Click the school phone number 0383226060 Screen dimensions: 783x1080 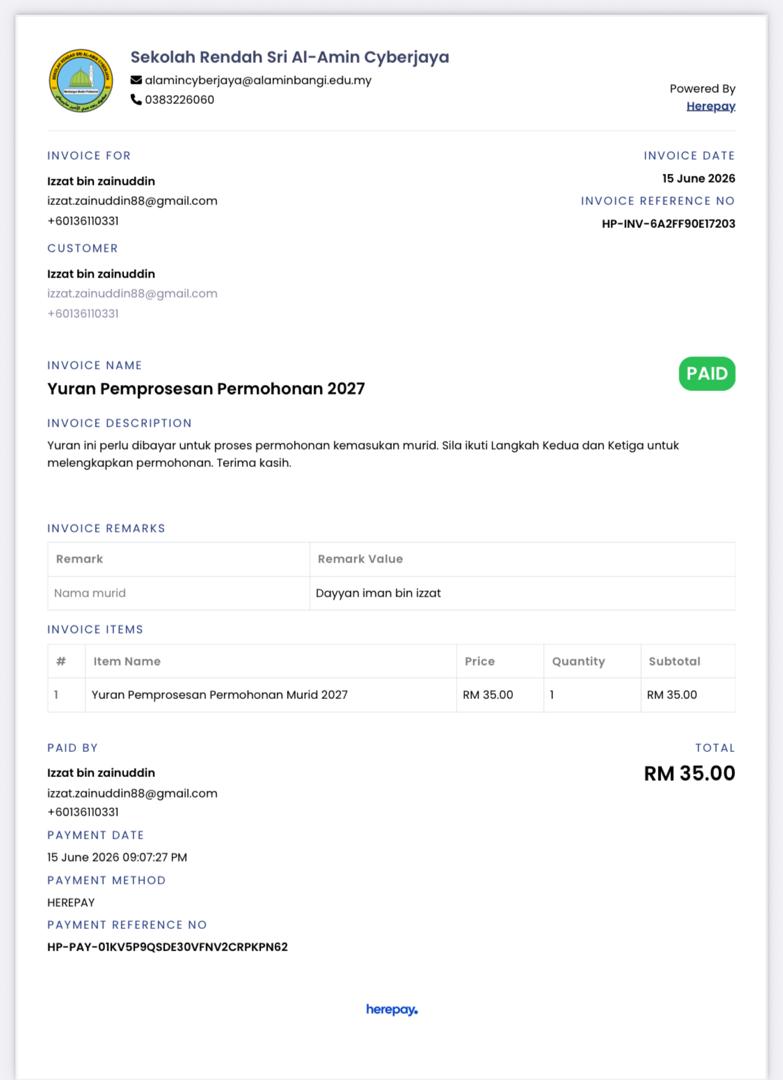pos(180,100)
